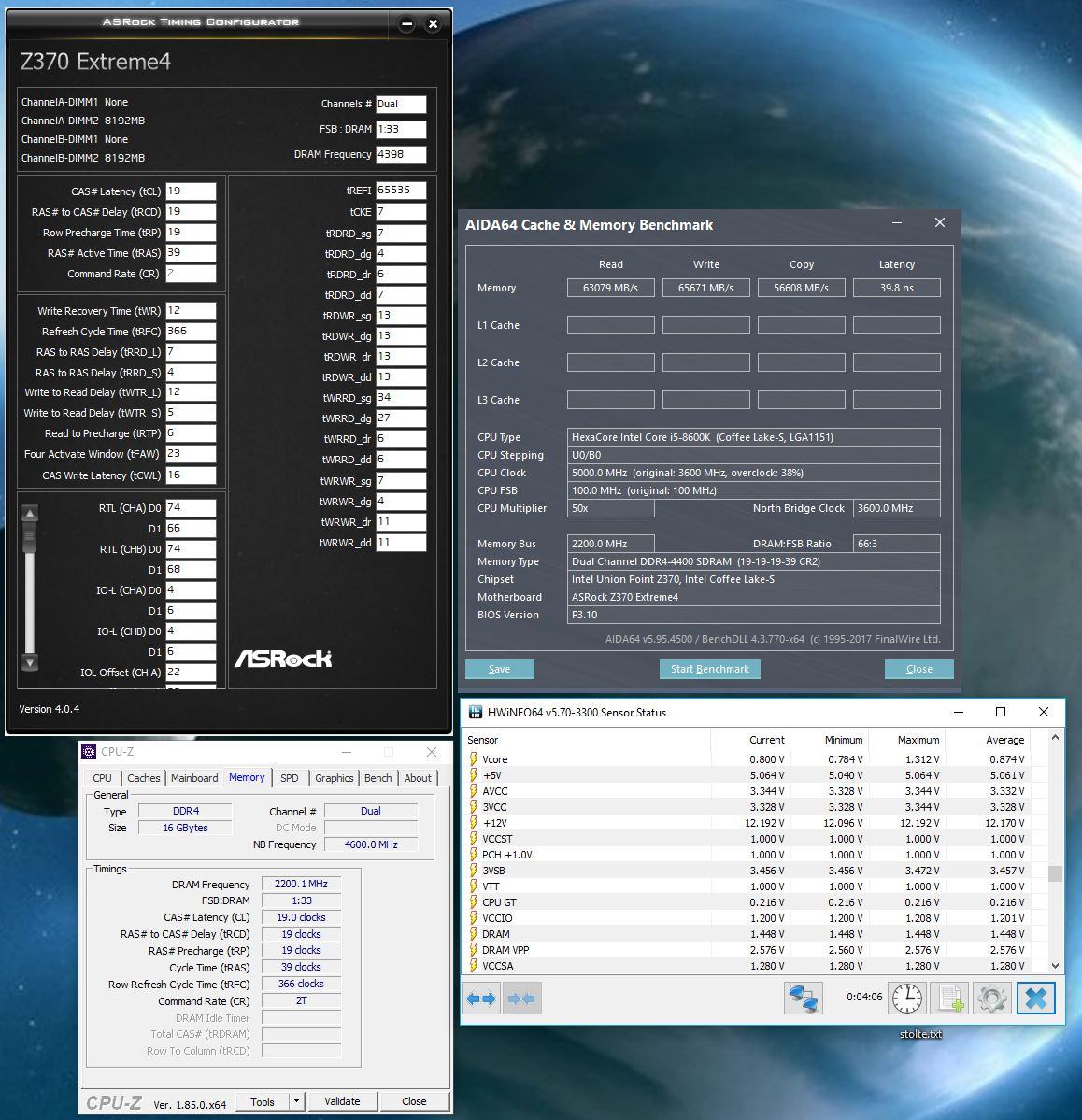Click HWiNFO expand sensor columns arrows icon

[x=482, y=998]
